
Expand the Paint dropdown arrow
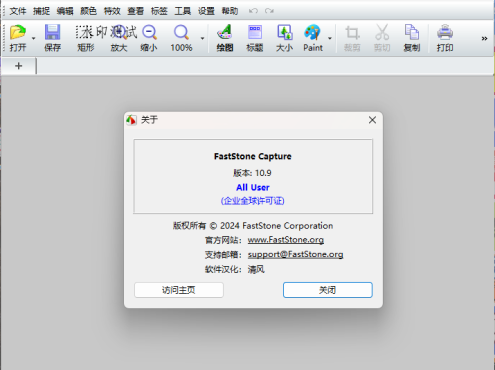330,38
